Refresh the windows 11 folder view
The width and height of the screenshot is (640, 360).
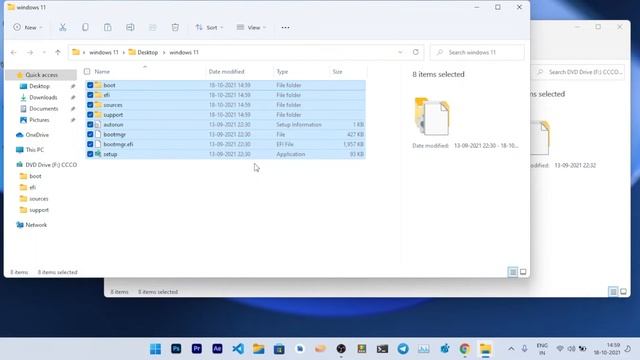416,52
